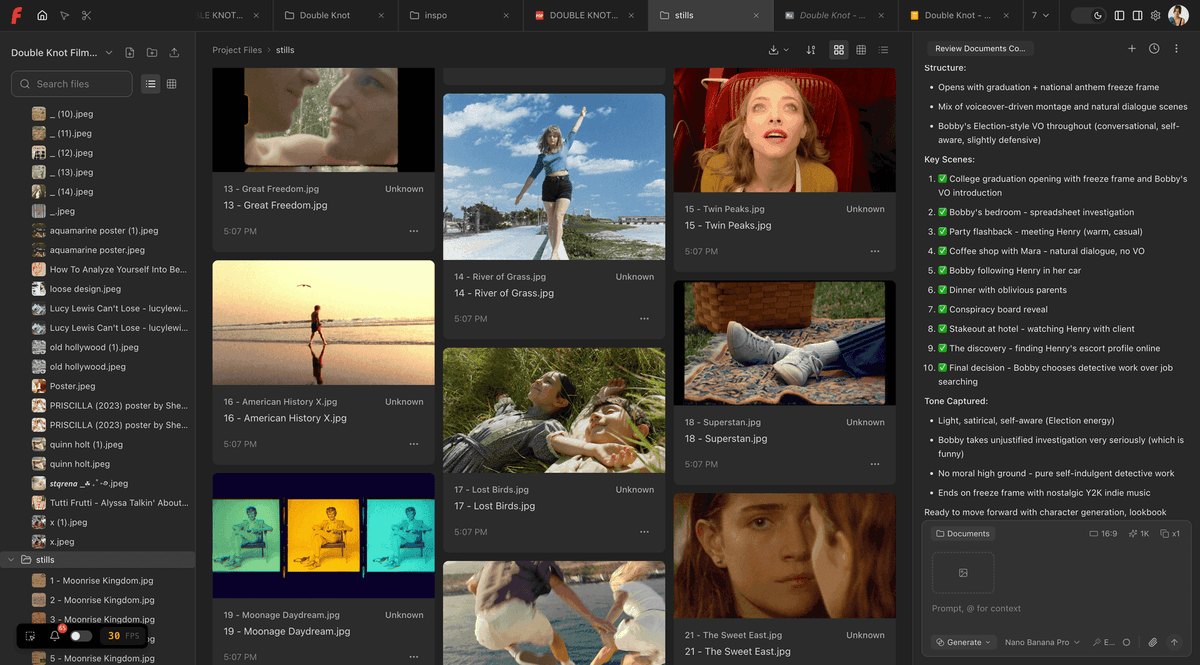
Task: Click the upload files icon in sidebar
Action: [x=175, y=53]
